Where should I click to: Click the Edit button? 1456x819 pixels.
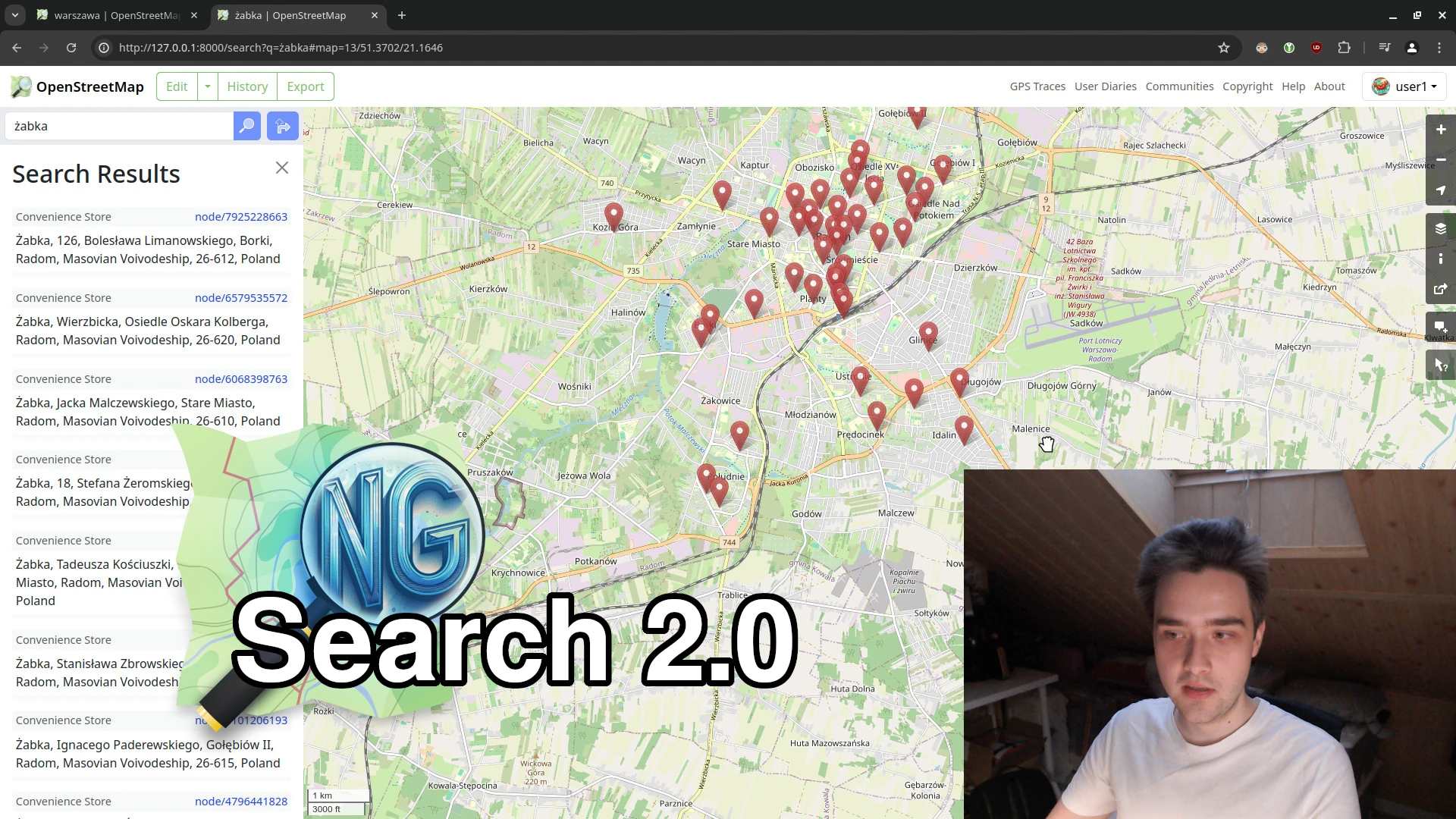[177, 86]
